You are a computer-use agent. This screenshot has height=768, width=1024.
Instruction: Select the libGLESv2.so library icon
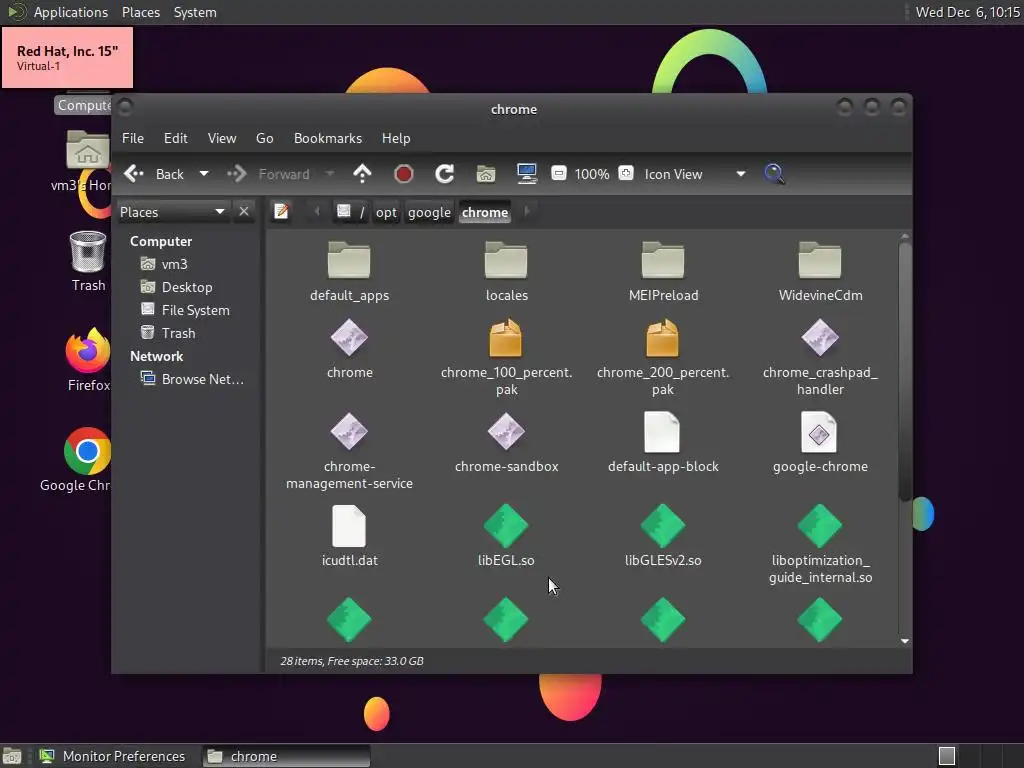[x=663, y=525]
